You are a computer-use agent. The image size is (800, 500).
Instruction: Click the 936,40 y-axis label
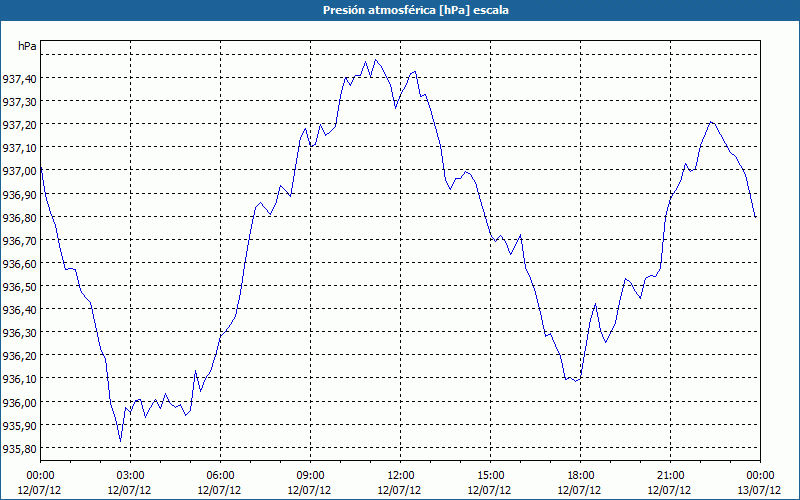point(19,309)
